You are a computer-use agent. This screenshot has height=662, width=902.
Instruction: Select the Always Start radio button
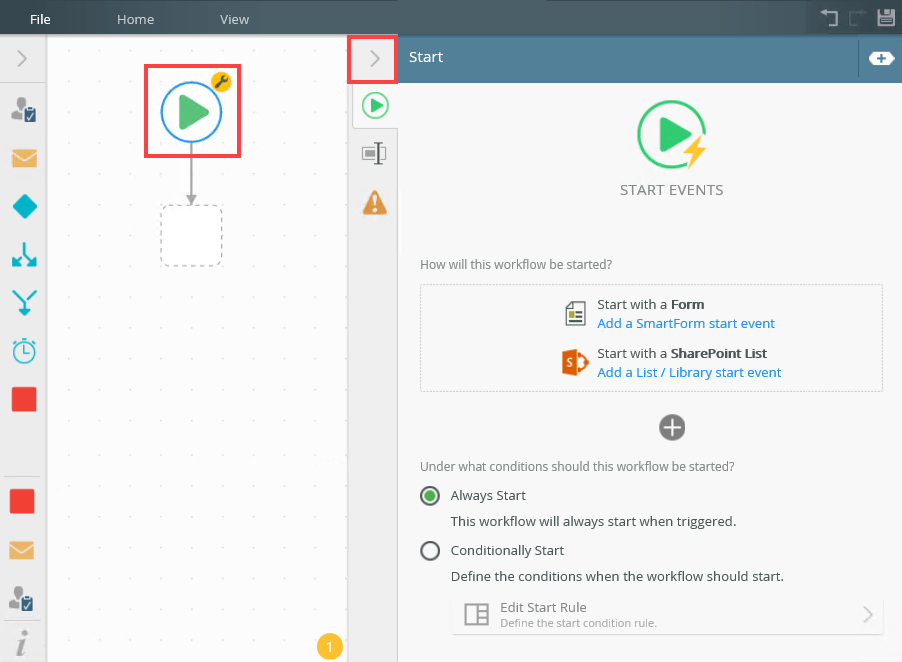430,496
